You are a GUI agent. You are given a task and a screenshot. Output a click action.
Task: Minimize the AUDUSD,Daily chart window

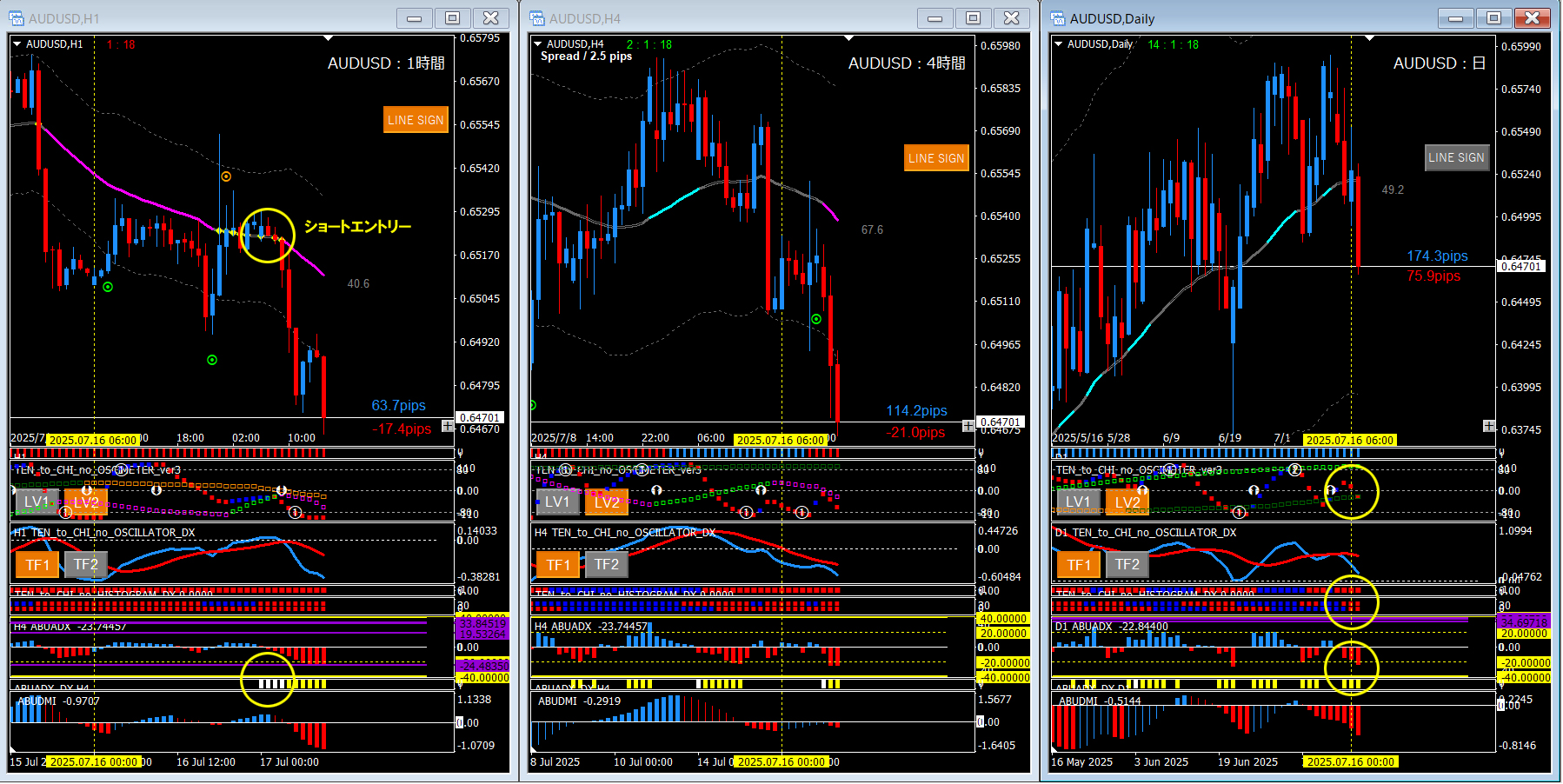(1456, 18)
